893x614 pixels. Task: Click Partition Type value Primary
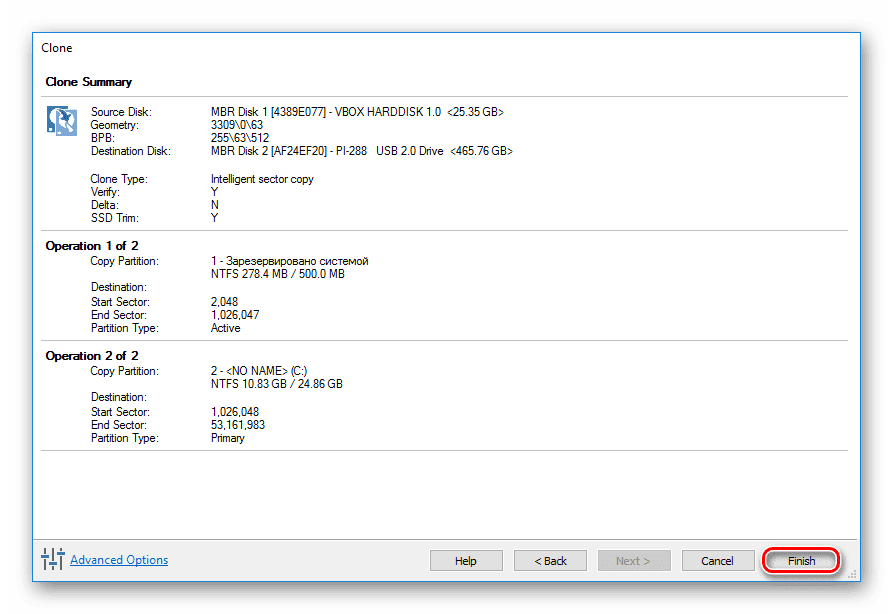coord(227,438)
